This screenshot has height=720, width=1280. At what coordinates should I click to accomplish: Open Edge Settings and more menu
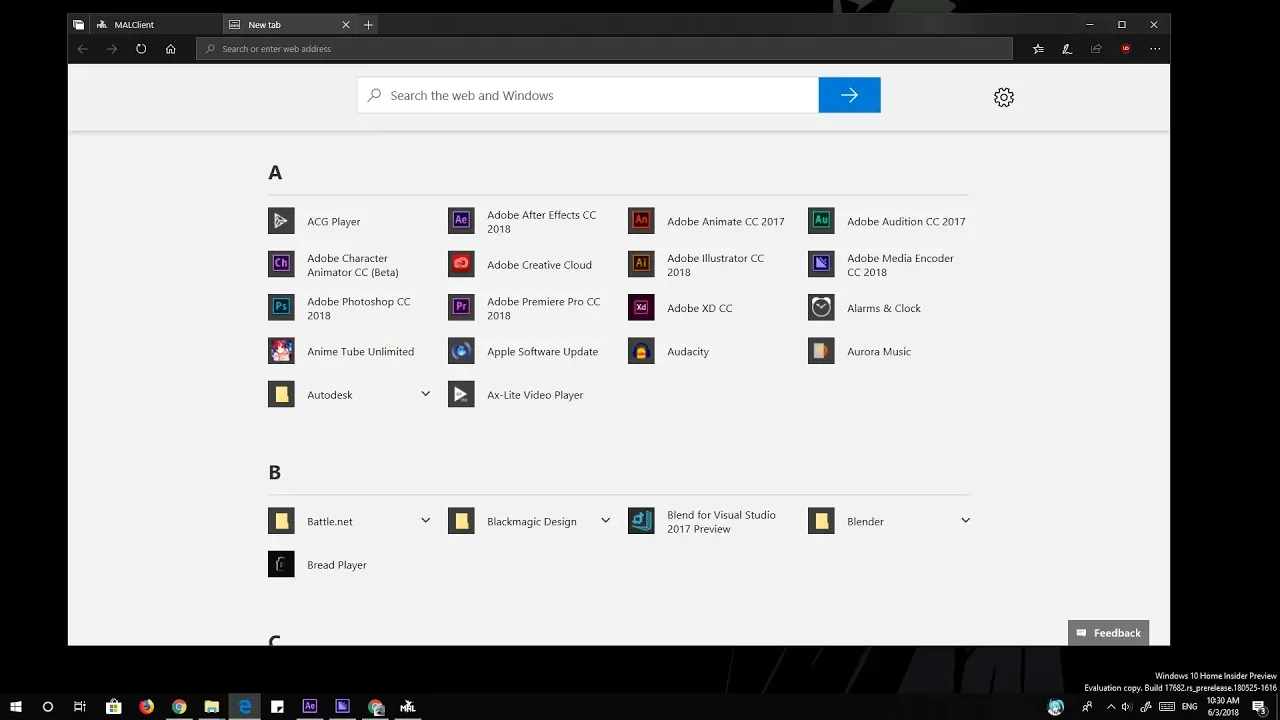click(1155, 49)
